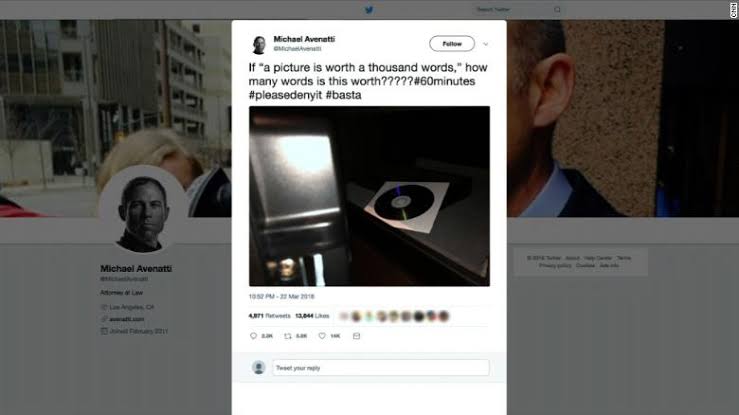Viewport: 739px width, 415px height.
Task: Open the #pleasedenyit hashtag
Action: point(285,95)
